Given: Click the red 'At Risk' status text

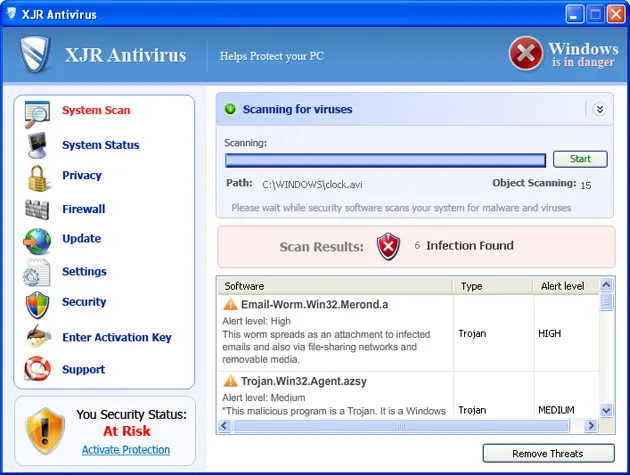Looking at the screenshot, I should (127, 431).
